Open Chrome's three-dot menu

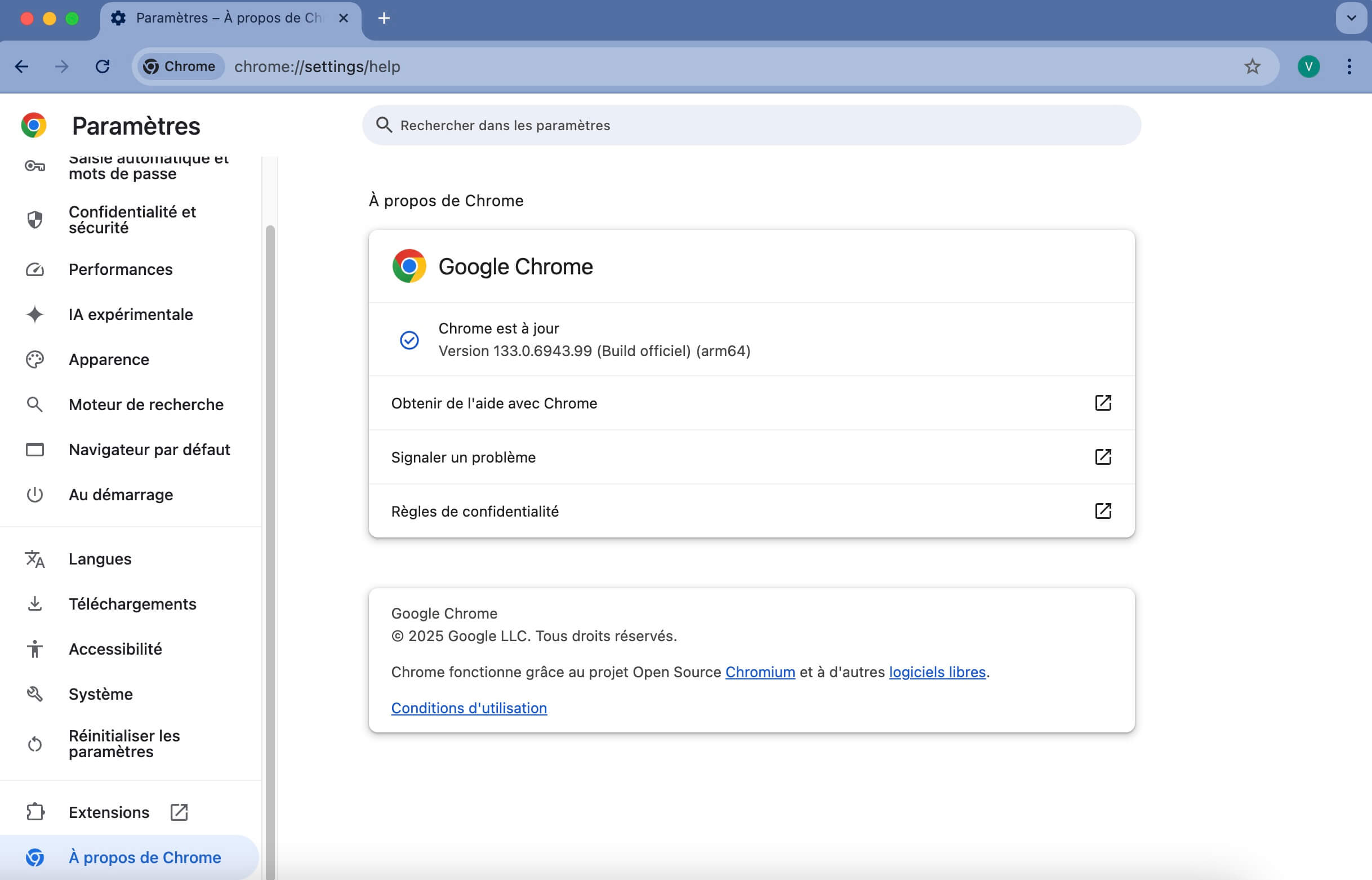1349,66
